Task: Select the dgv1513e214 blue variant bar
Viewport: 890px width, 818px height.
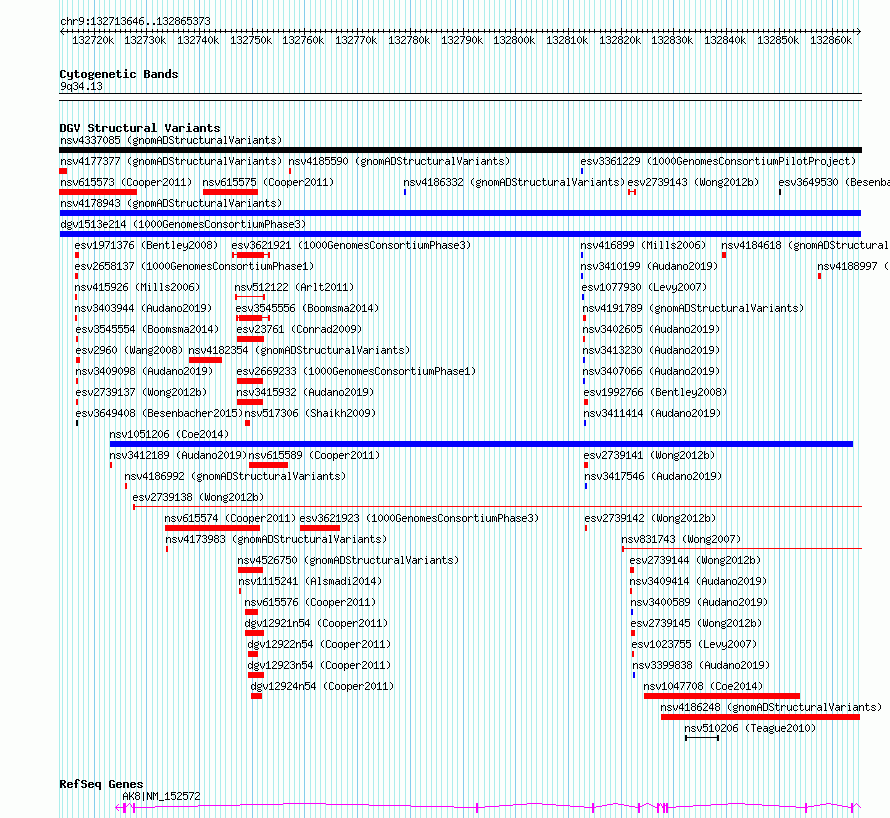Action: [x=460, y=234]
